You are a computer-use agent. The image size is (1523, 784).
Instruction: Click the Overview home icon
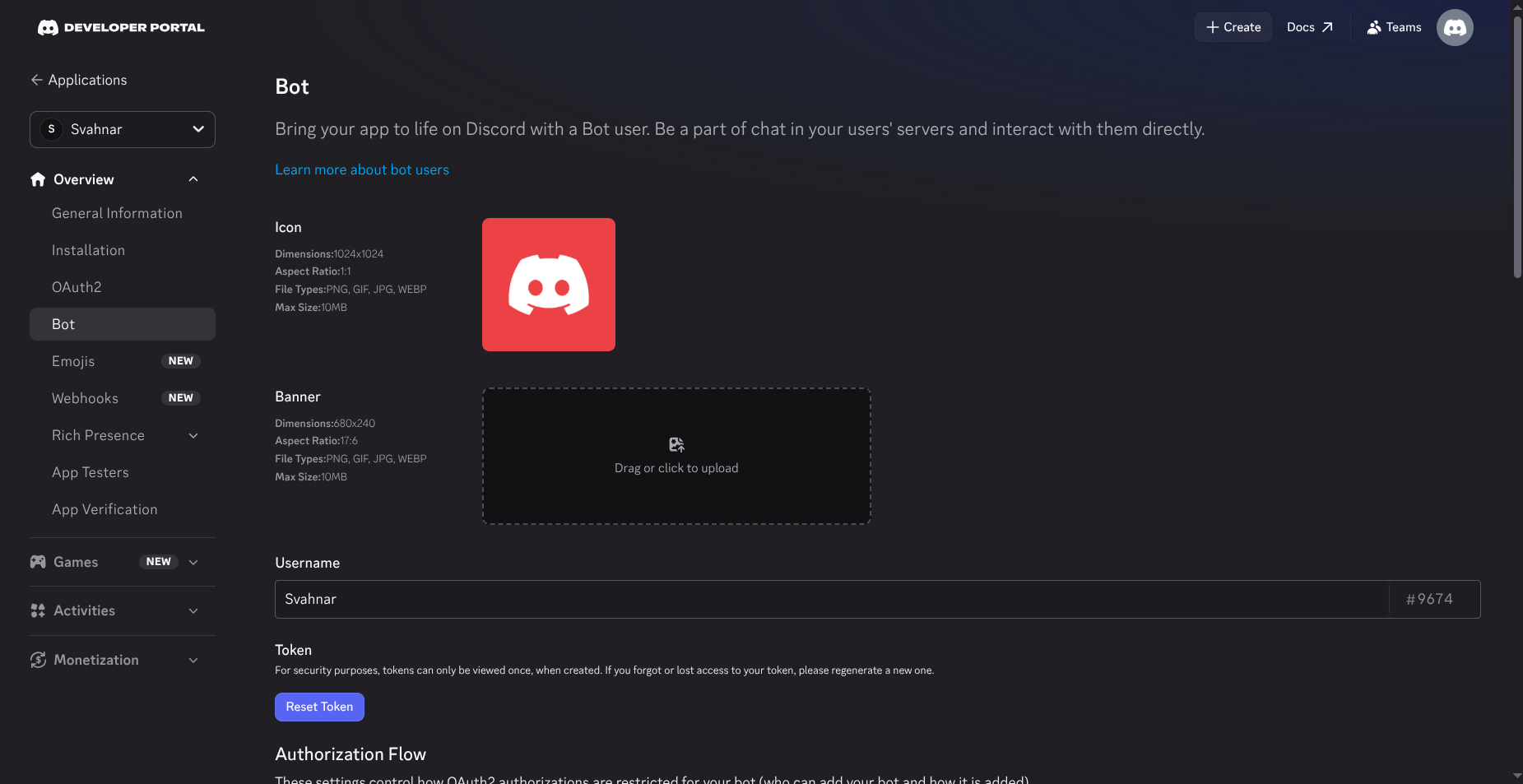pyautogui.click(x=38, y=179)
